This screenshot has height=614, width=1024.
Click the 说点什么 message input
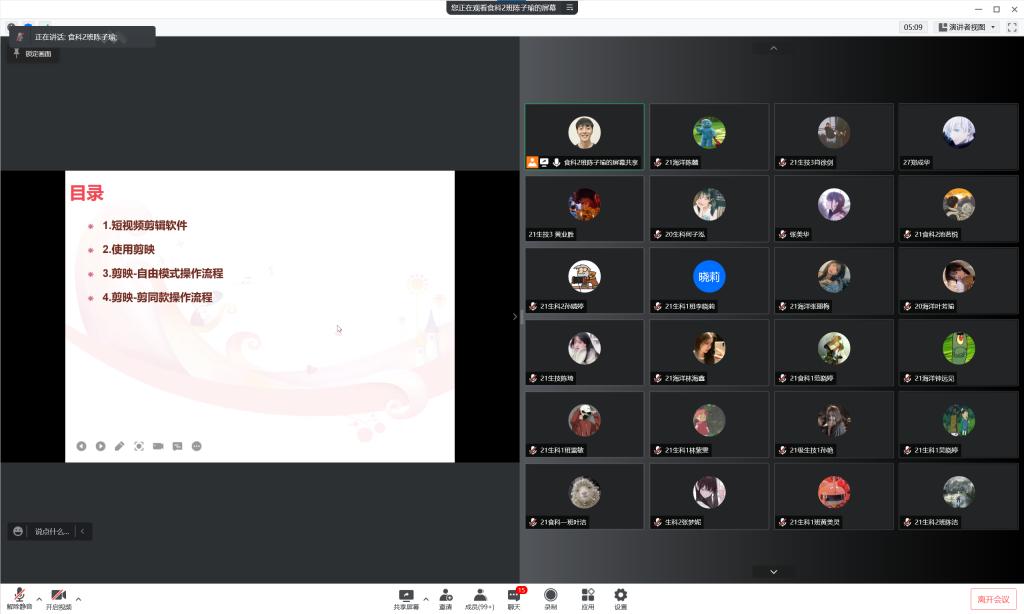(52, 532)
